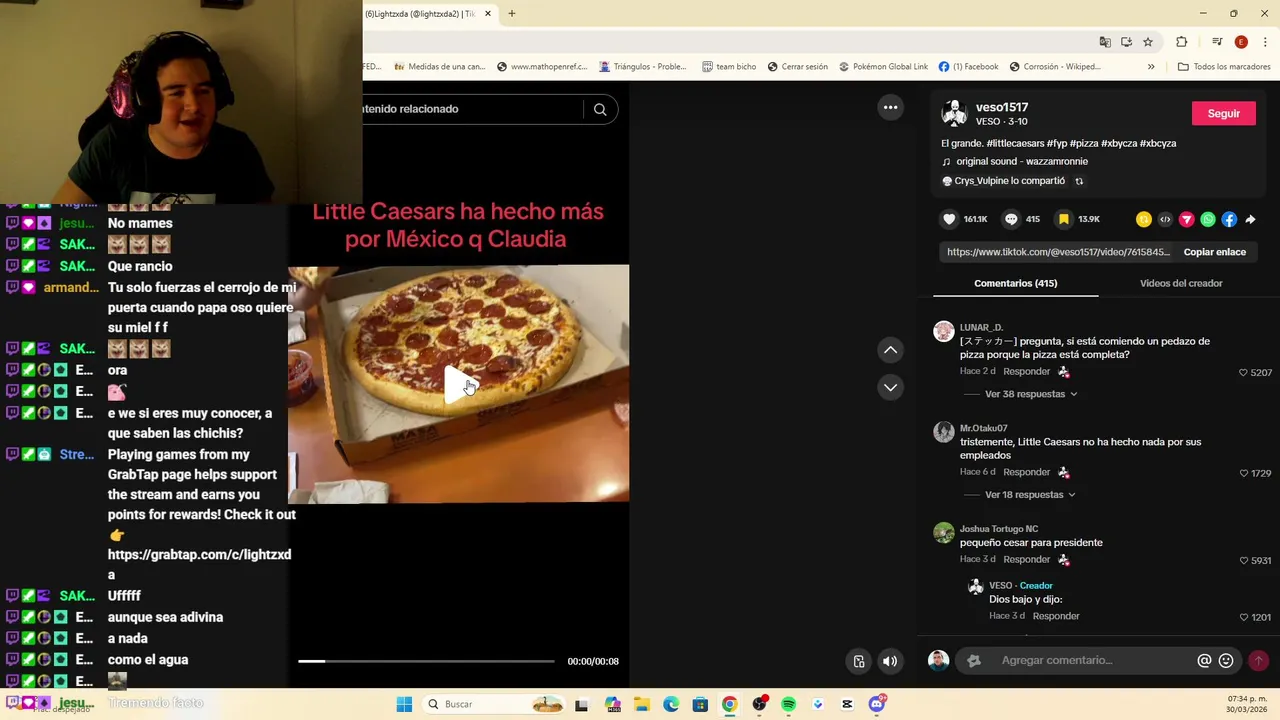This screenshot has height=720, width=1280.
Task: Click Responder under LUNAR_D. comment
Action: coord(1026,371)
